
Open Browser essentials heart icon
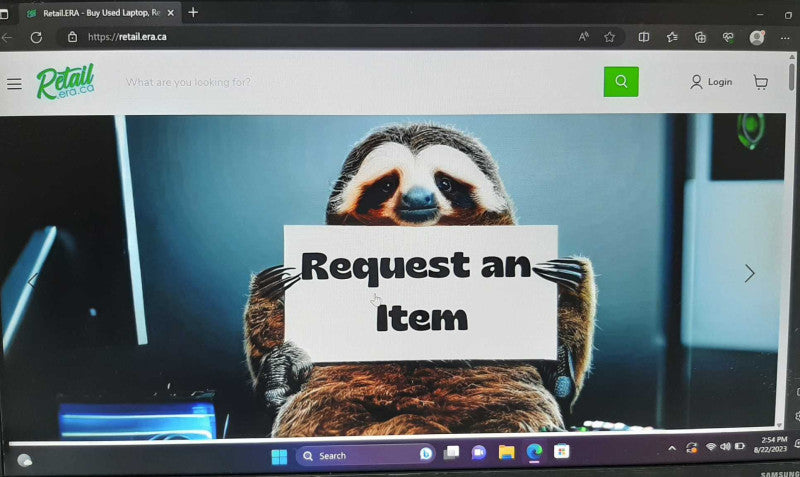point(728,37)
